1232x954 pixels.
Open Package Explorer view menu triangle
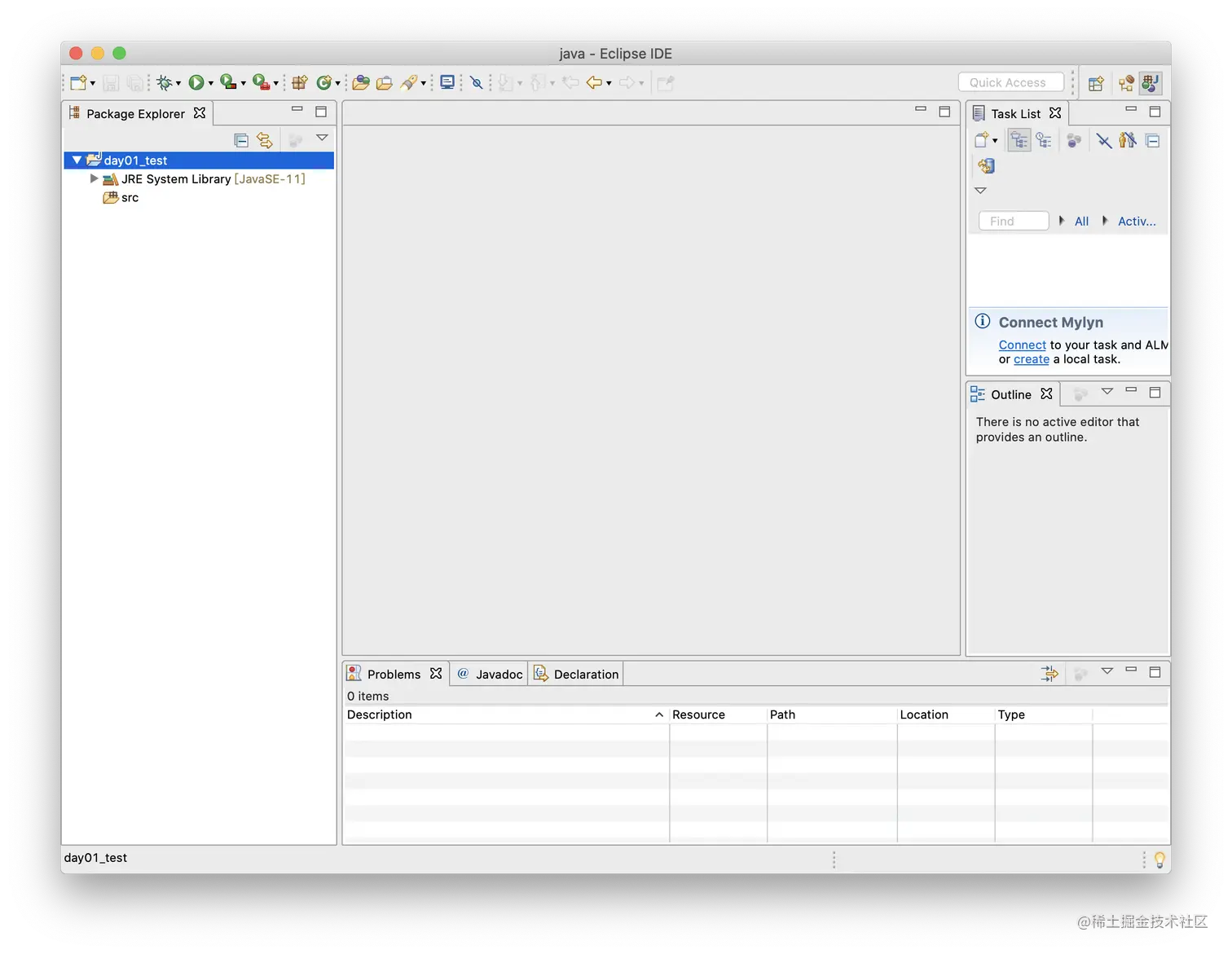point(322,138)
